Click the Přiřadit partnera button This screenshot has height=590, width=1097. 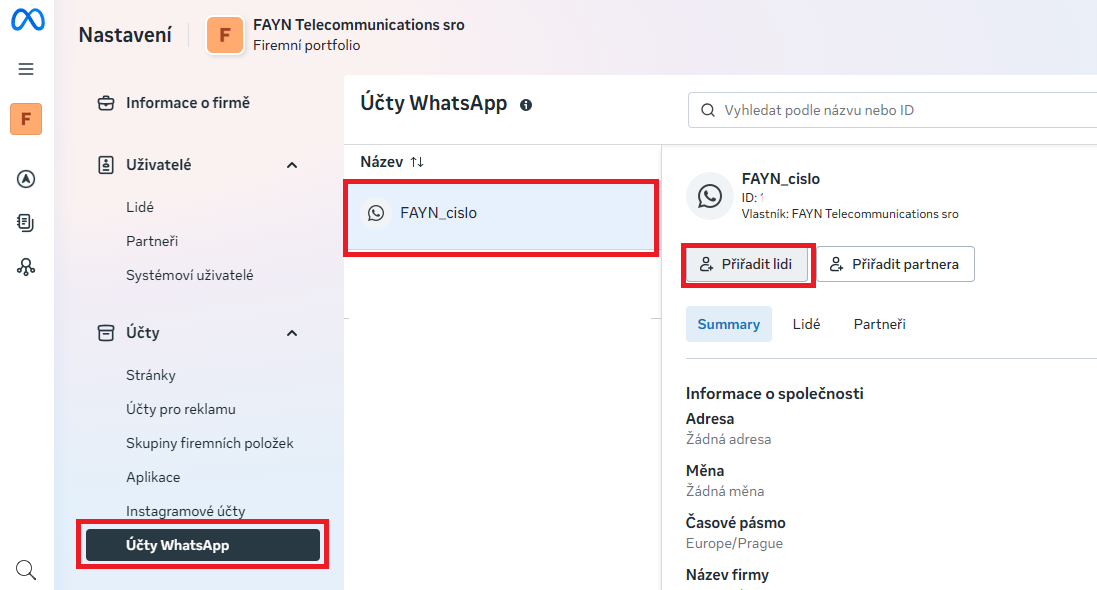tap(895, 264)
